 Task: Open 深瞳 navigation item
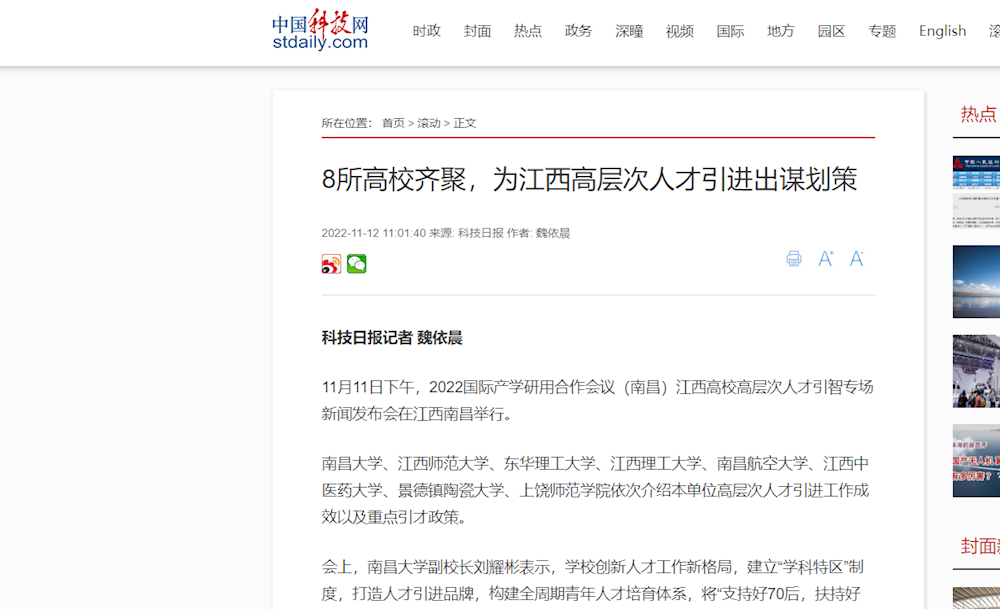tap(629, 31)
